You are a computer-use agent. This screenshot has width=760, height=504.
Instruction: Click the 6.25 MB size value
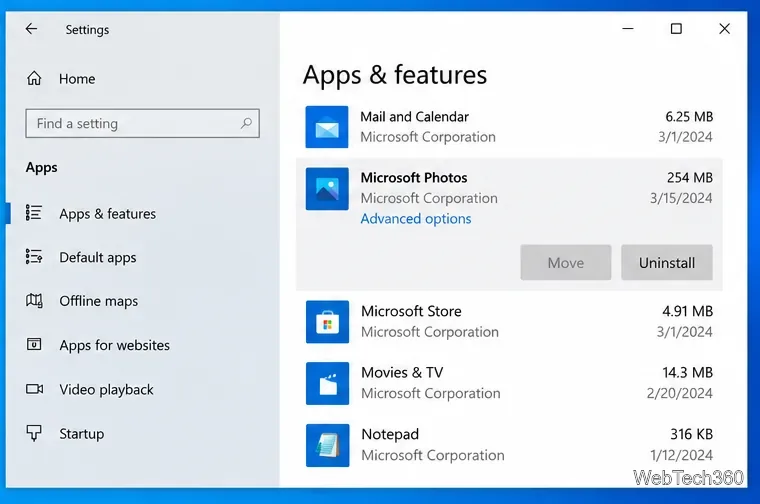pos(689,117)
